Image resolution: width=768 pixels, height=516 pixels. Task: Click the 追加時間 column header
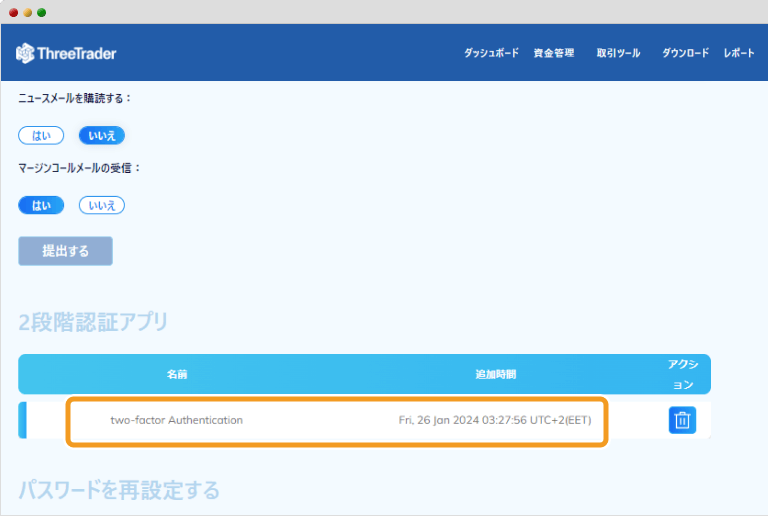tap(496, 375)
